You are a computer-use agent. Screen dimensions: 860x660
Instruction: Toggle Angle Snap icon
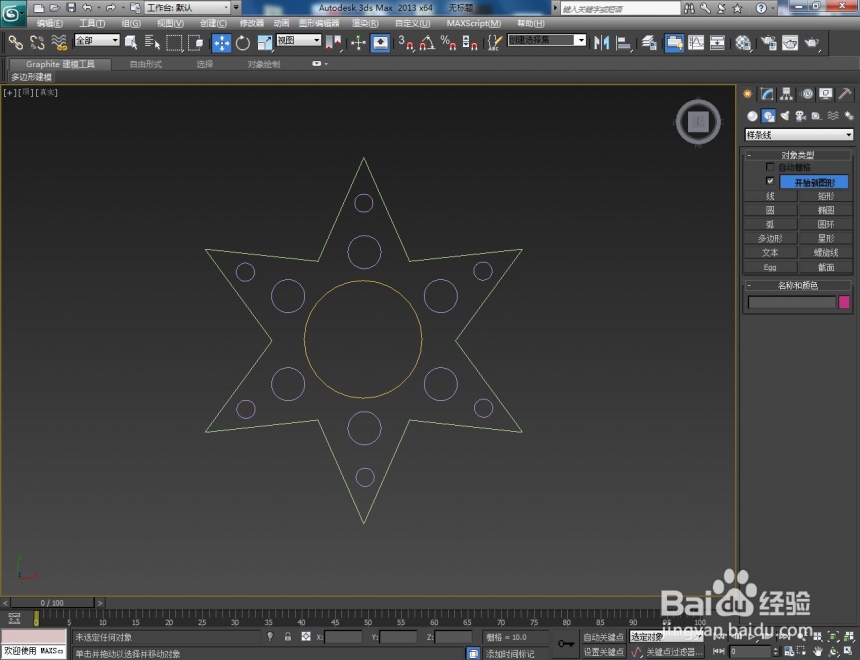tap(427, 42)
